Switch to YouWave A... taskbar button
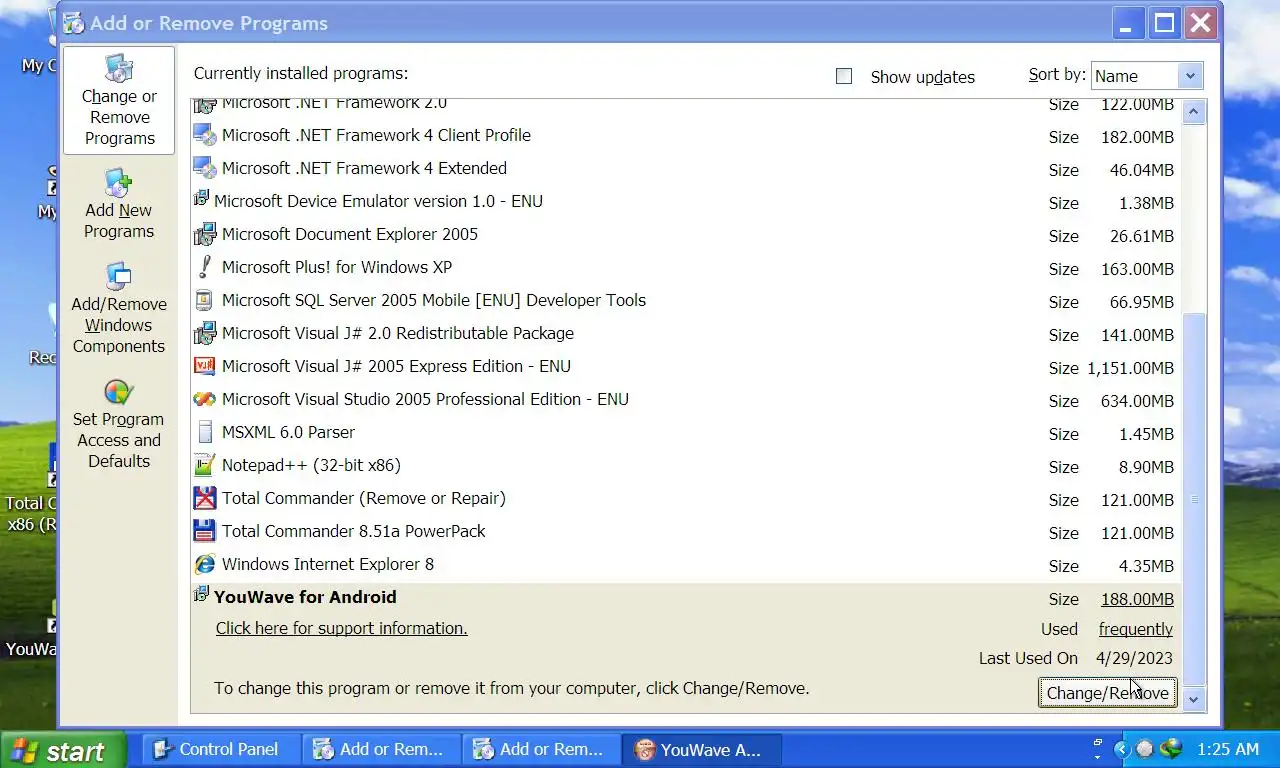 point(701,749)
